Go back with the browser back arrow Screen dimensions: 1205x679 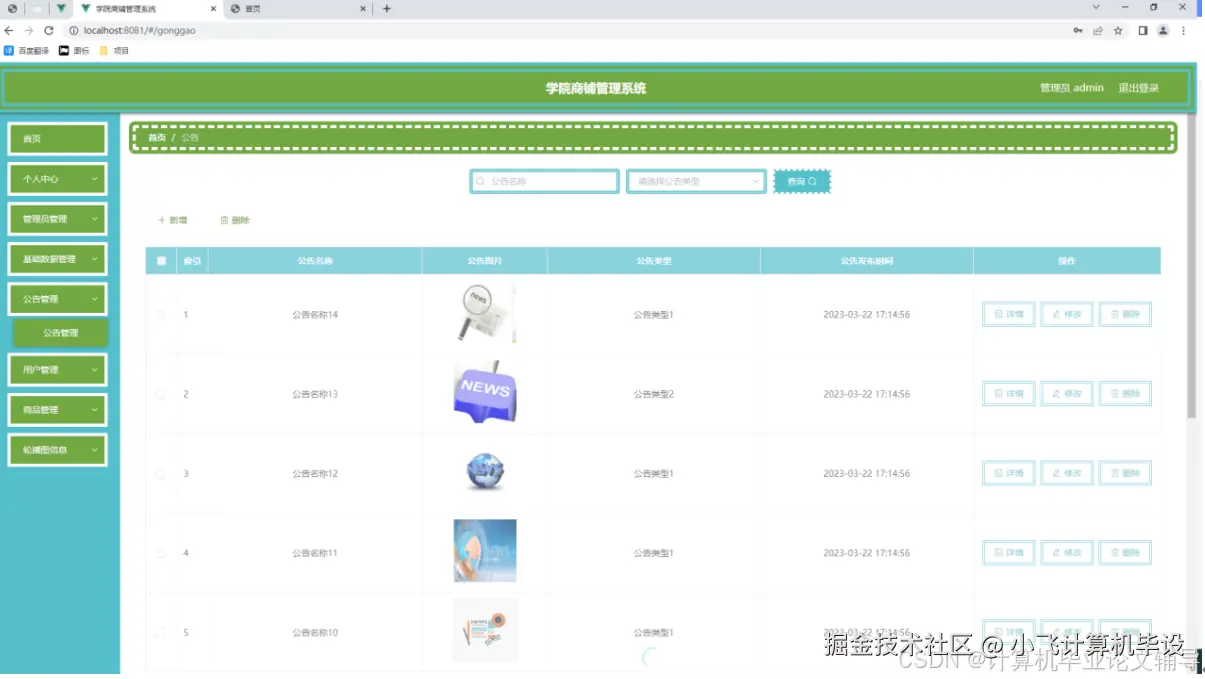[x=9, y=31]
